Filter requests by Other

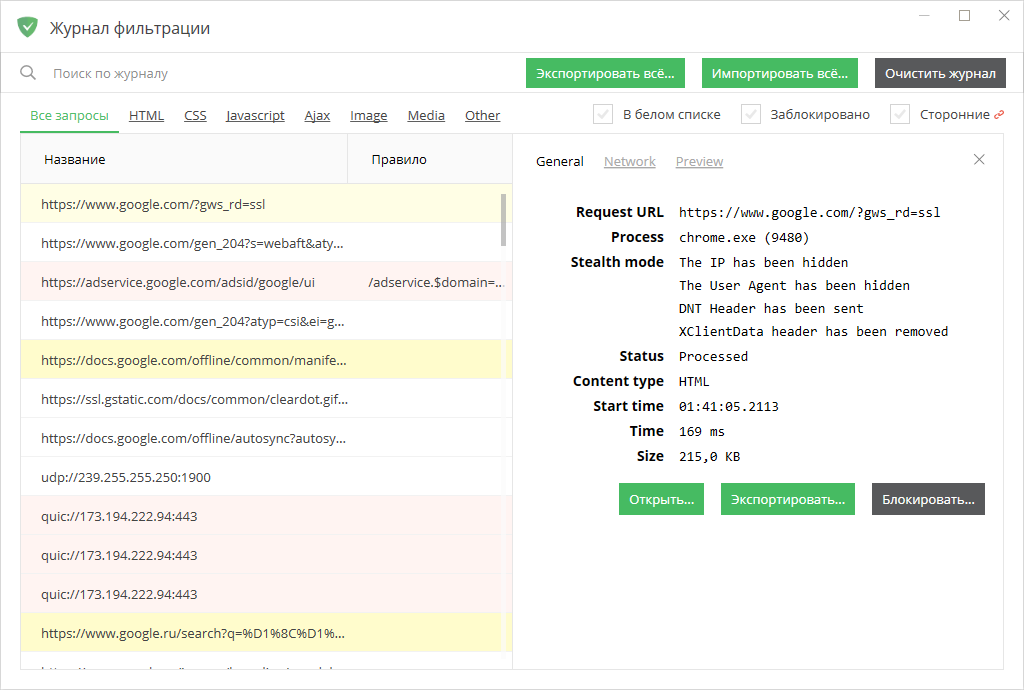pos(483,116)
